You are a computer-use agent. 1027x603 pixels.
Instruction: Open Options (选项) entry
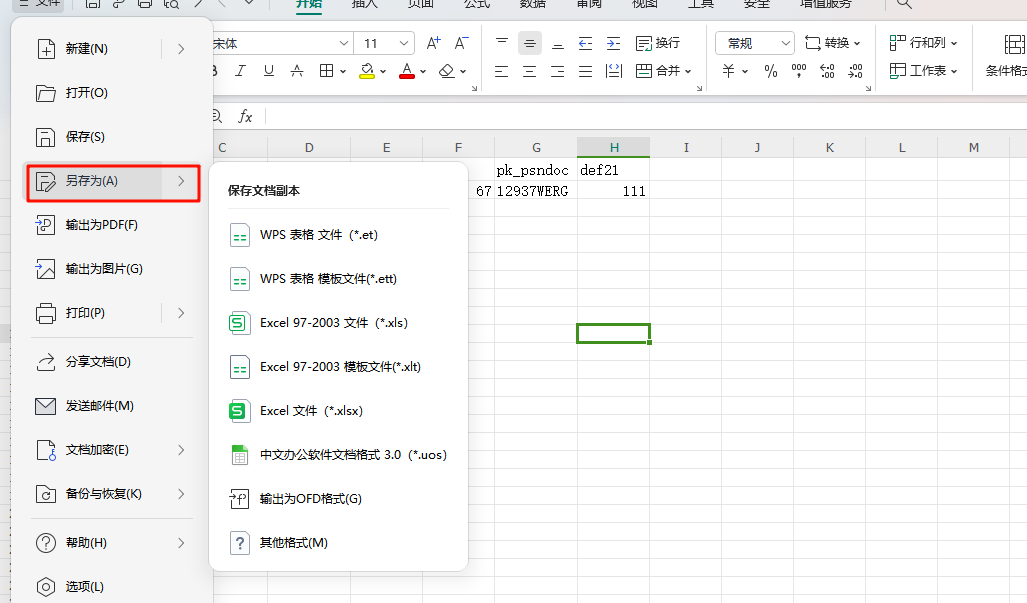pyautogui.click(x=111, y=587)
